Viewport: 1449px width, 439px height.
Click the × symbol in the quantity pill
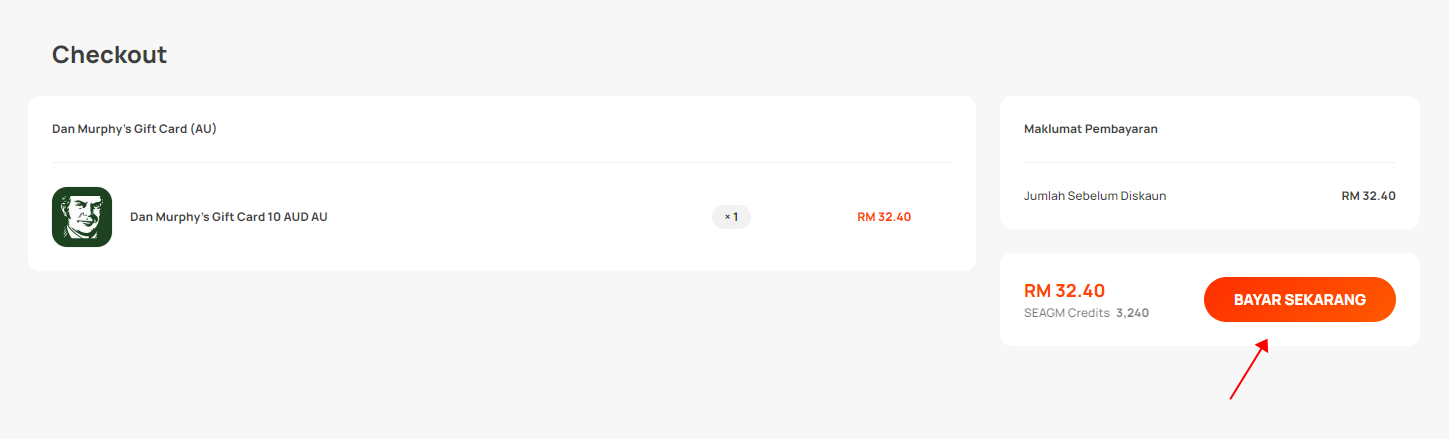click(727, 217)
